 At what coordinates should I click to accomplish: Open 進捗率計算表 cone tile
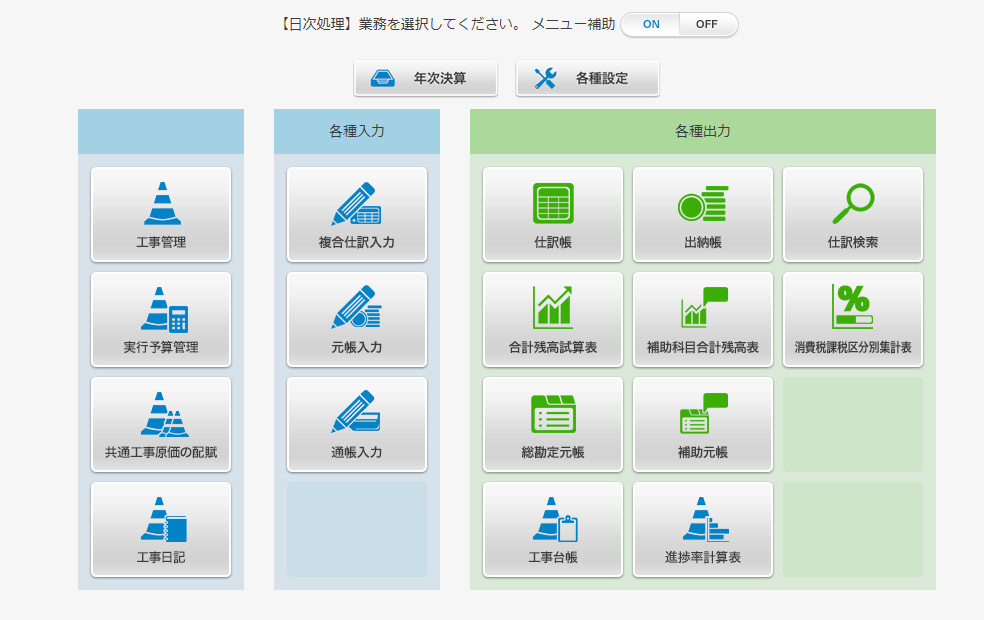[x=702, y=529]
